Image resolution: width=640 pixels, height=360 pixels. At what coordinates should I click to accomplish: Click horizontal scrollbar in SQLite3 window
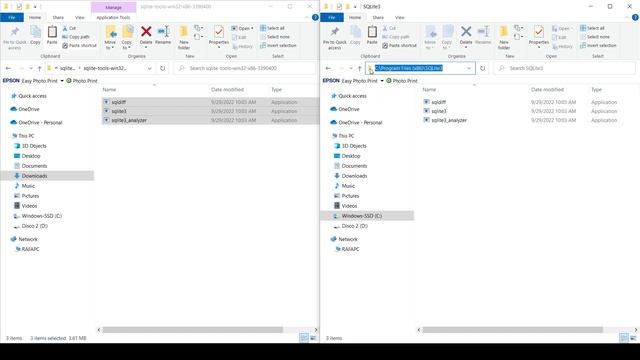coord(513,330)
